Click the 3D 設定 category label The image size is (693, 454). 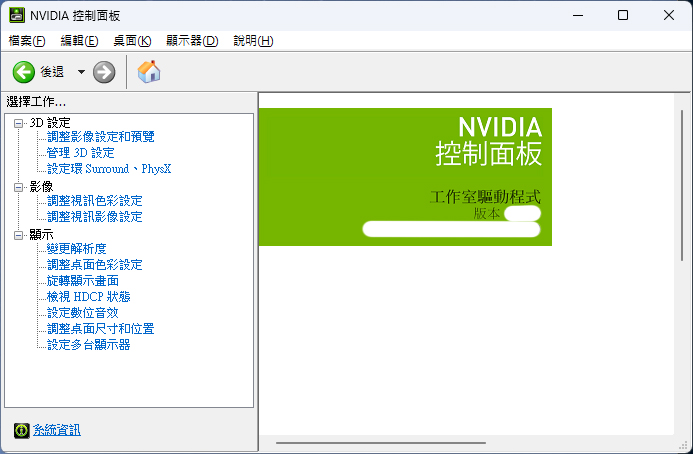[x=50, y=123]
